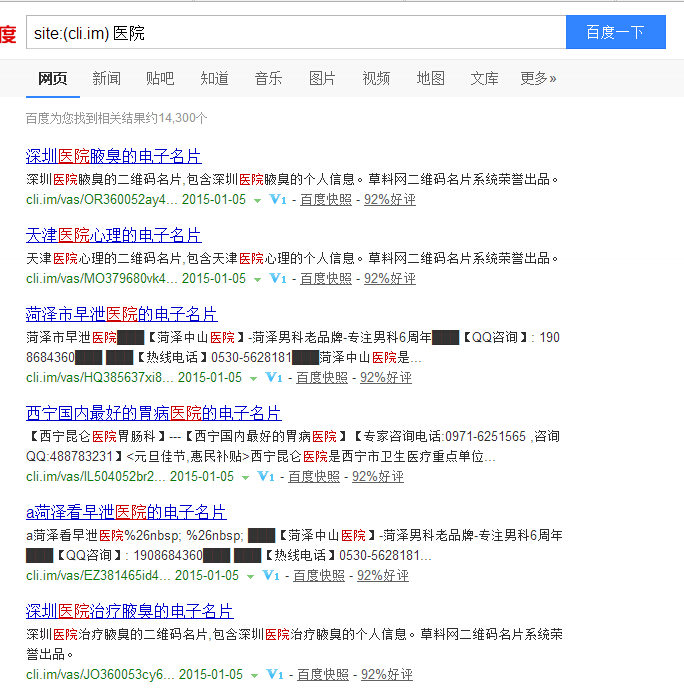Switch to the 文库 tab
The width and height of the screenshot is (684, 695).
click(484, 78)
